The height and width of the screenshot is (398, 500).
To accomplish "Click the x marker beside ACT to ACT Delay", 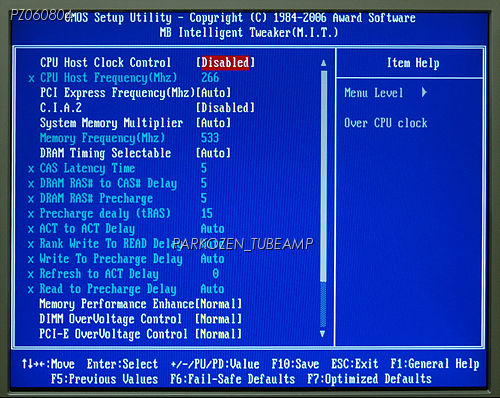I will (31, 229).
